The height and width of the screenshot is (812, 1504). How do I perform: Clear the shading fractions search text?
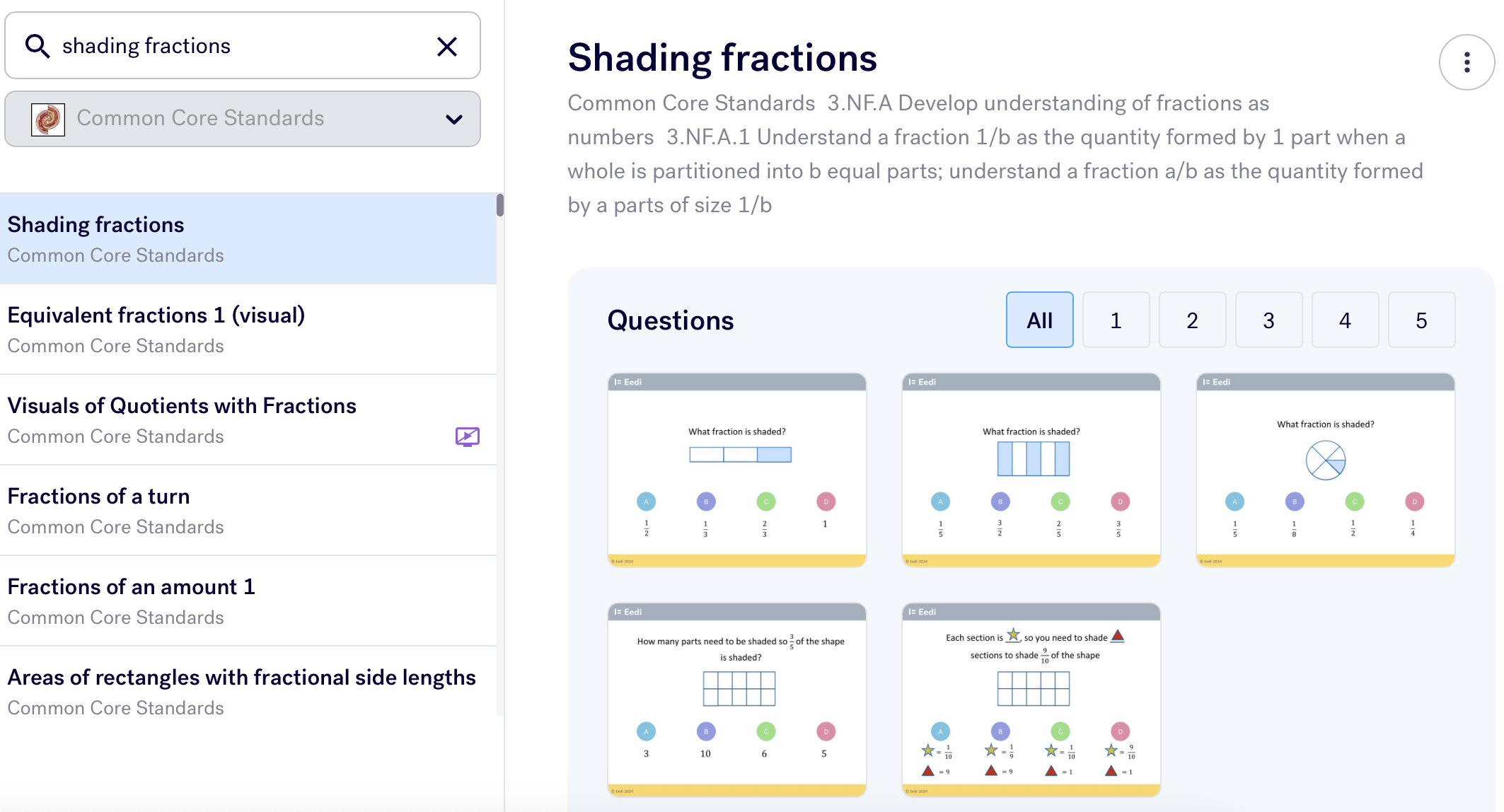447,47
